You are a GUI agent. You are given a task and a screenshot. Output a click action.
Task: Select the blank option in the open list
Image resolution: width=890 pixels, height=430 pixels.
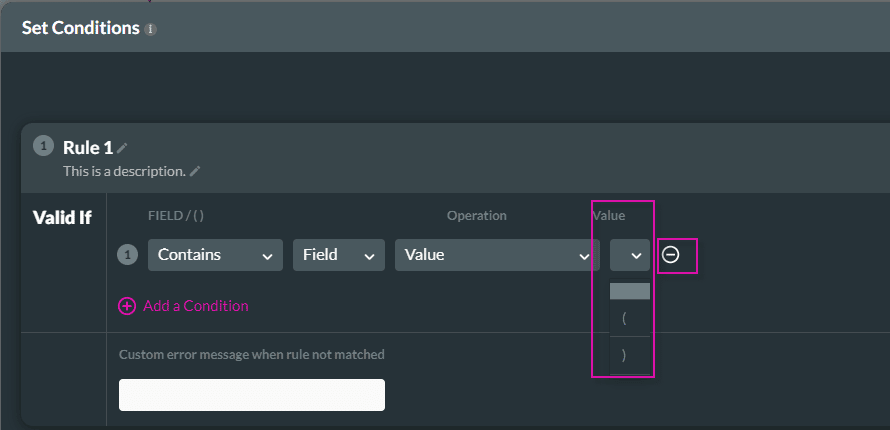coord(630,291)
